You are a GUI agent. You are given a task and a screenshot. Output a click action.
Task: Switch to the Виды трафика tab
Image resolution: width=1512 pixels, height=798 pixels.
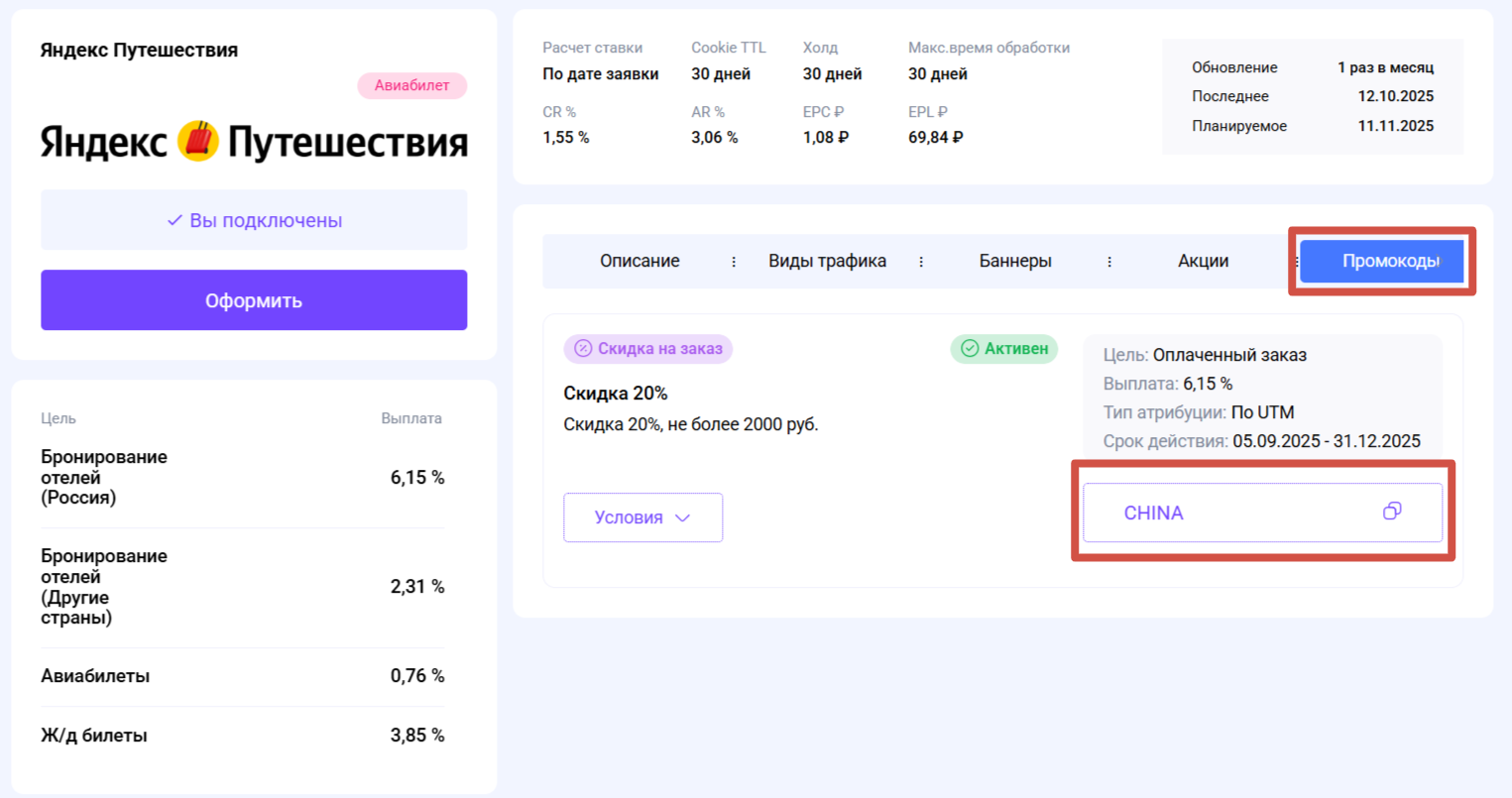tap(827, 262)
